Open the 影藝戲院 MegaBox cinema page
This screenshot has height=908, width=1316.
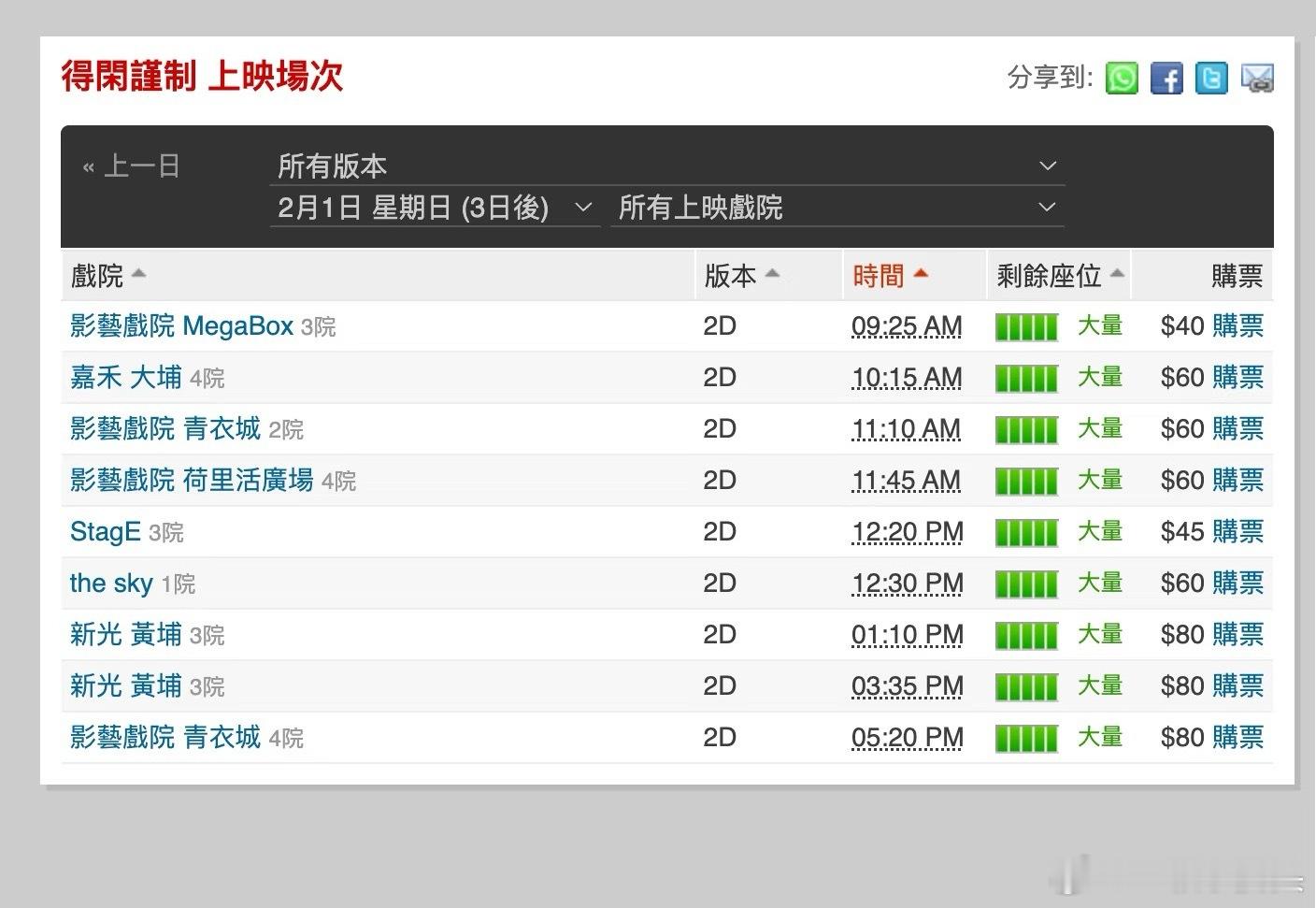[x=178, y=325]
